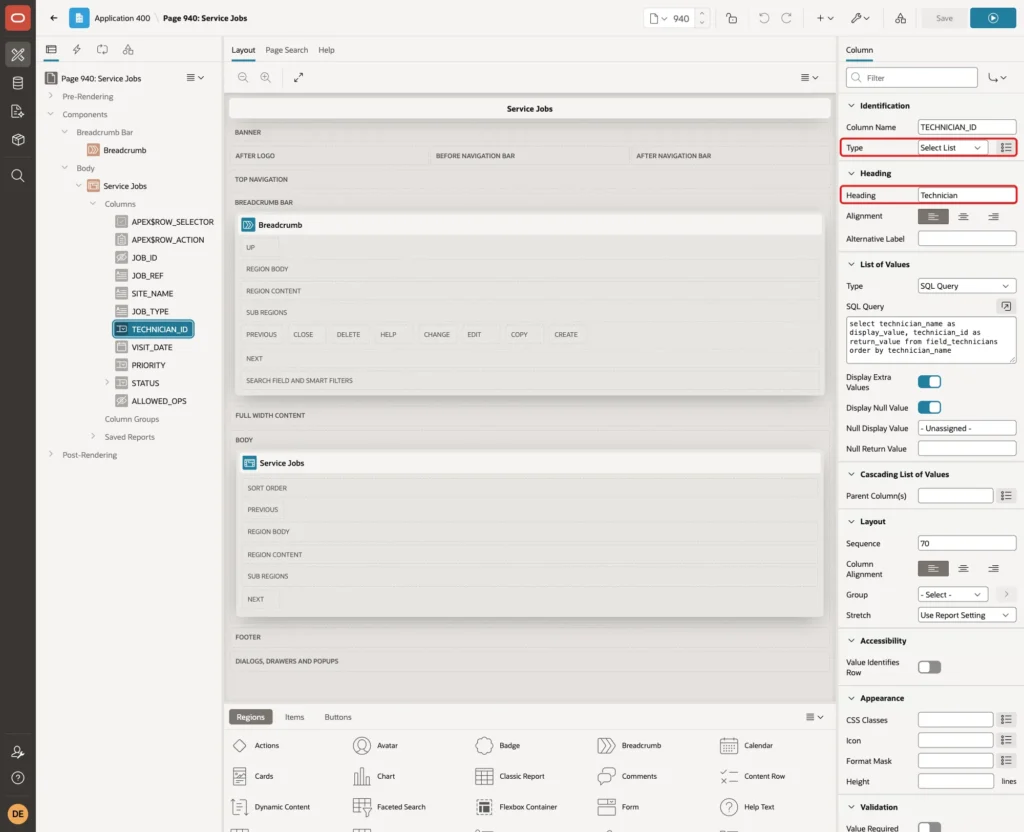This screenshot has width=1024, height=832.
Task: Open the Create plus menu
Action: 824,18
